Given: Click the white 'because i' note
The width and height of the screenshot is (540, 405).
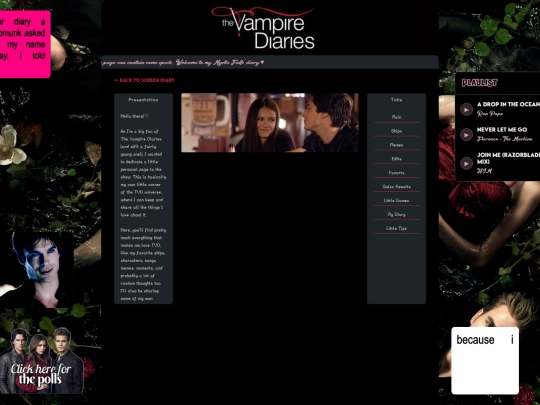Looking at the screenshot, I should point(485,361).
